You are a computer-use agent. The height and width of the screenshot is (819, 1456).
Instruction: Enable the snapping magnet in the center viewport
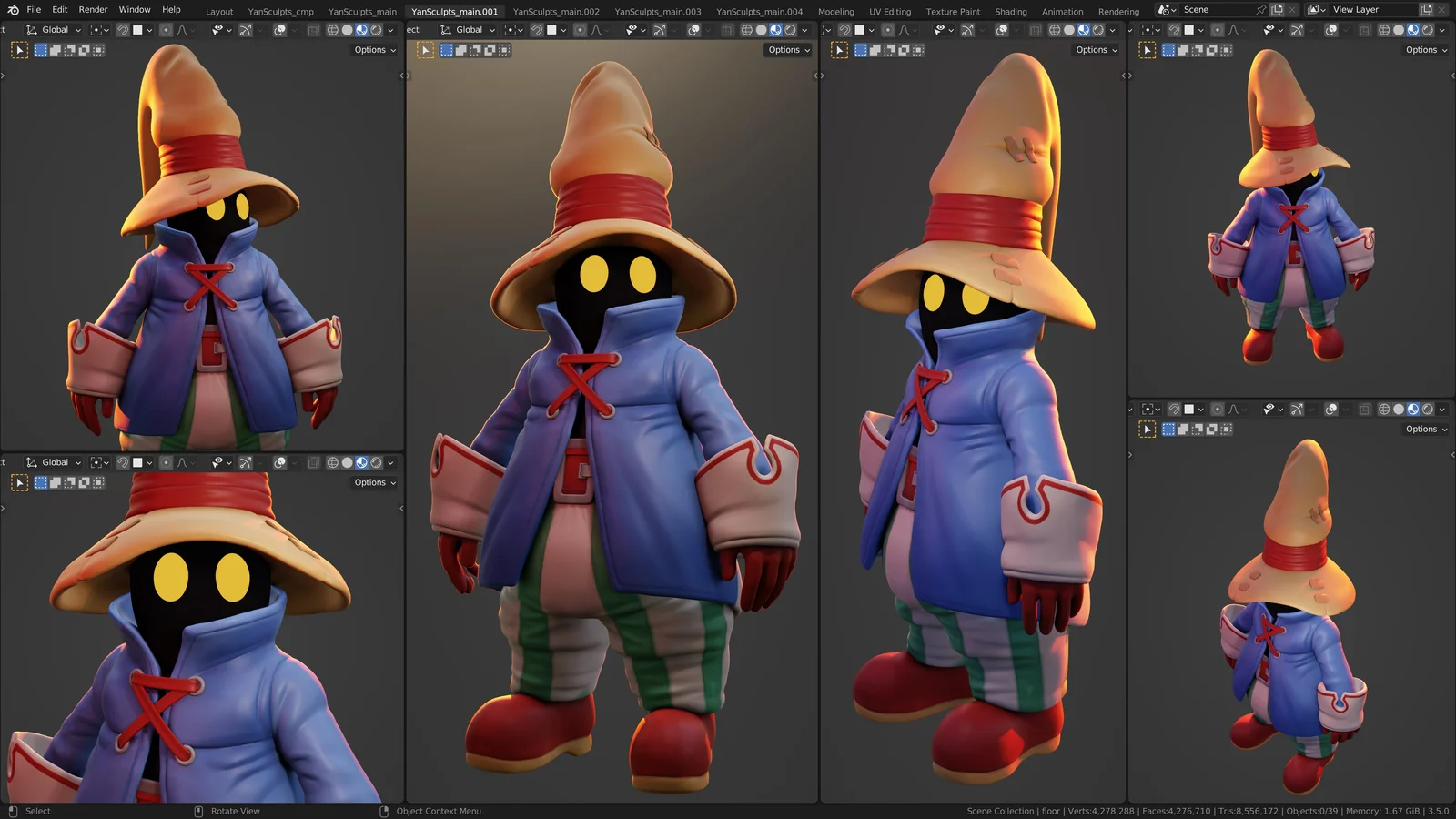click(x=538, y=29)
